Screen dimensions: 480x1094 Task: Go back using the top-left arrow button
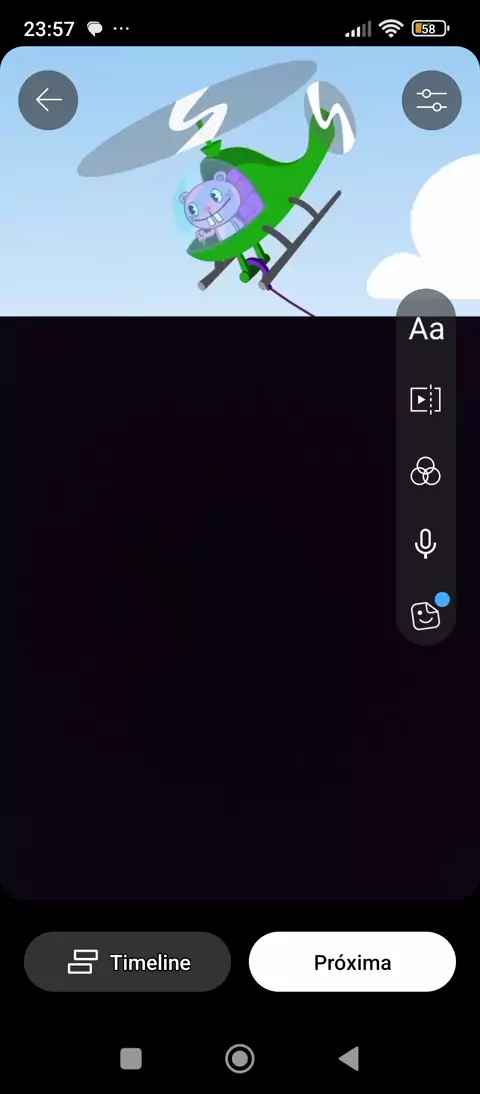[48, 100]
